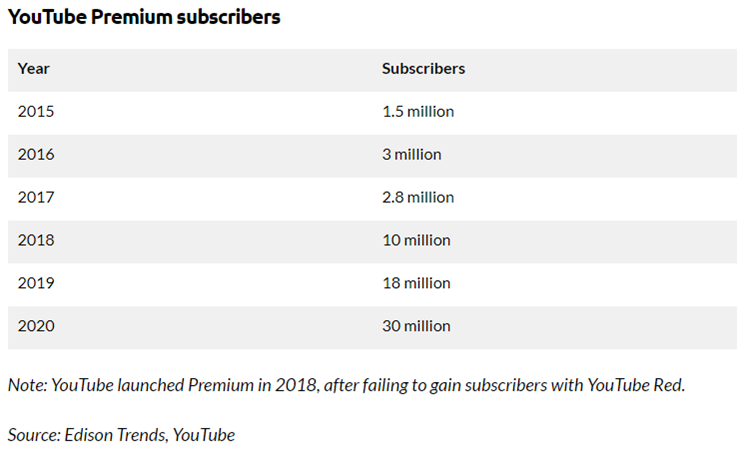Click the word Note at the start
The image size is (747, 452).
coord(28,385)
